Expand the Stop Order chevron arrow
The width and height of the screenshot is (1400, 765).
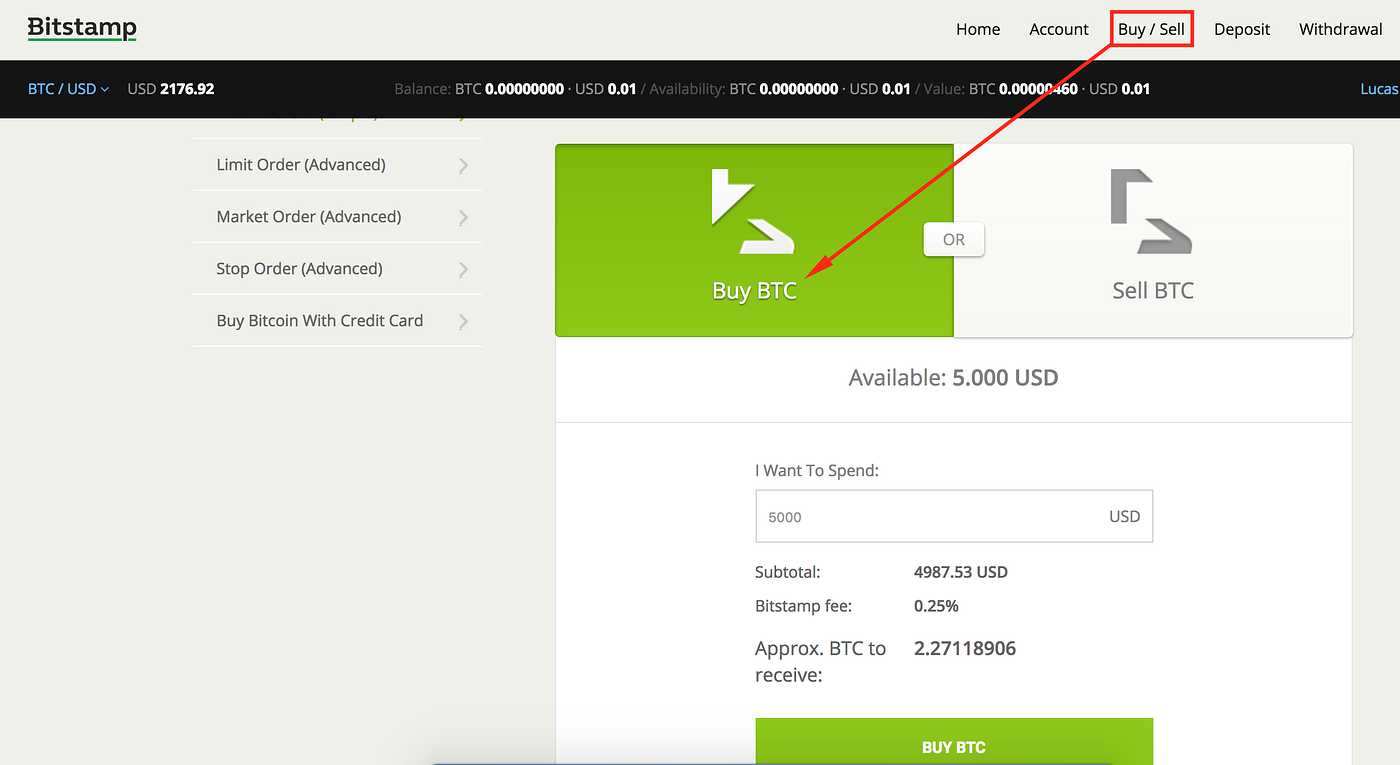[x=463, y=270]
